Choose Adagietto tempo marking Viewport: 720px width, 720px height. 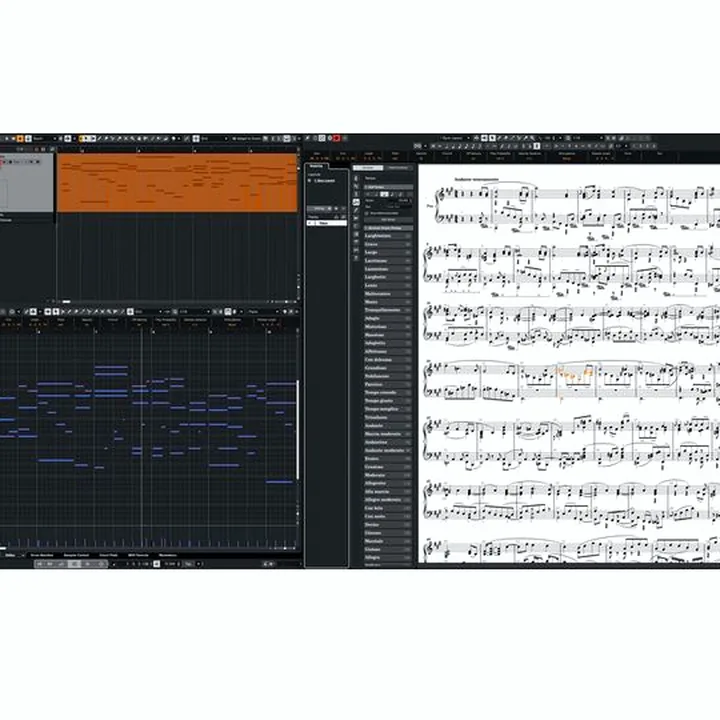[x=388, y=343]
